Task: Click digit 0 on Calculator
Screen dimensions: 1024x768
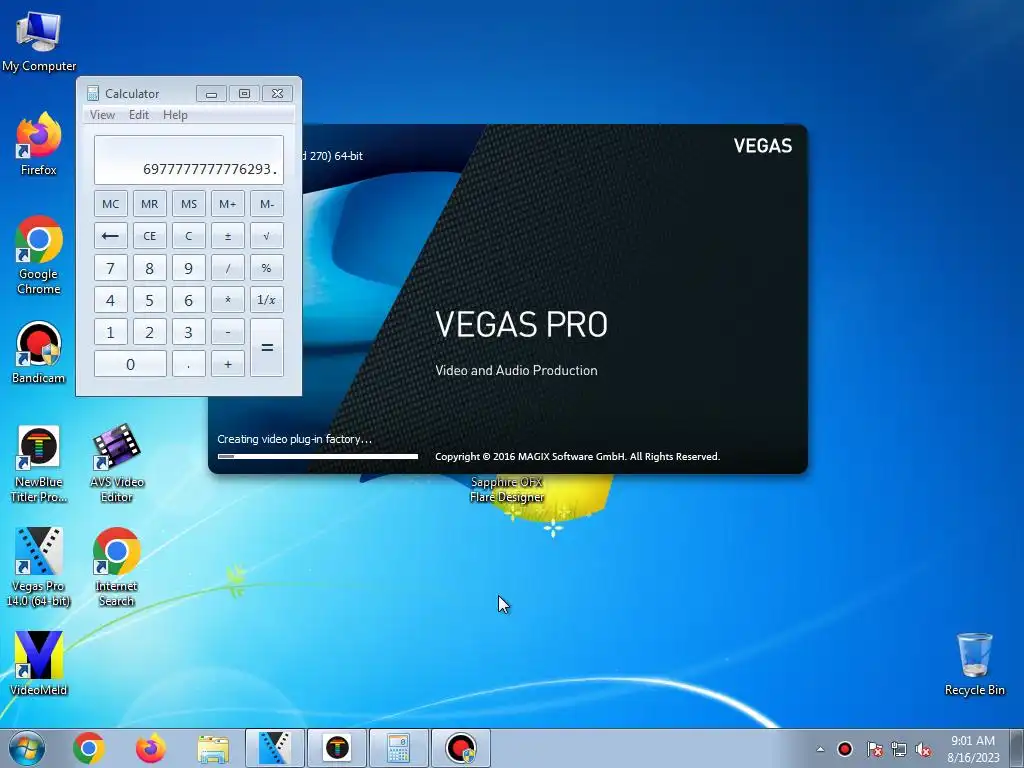Action: [x=130, y=364]
